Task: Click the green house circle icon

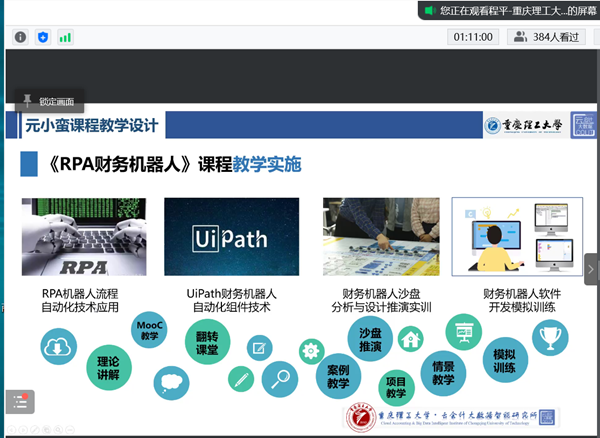Action: click(411, 339)
